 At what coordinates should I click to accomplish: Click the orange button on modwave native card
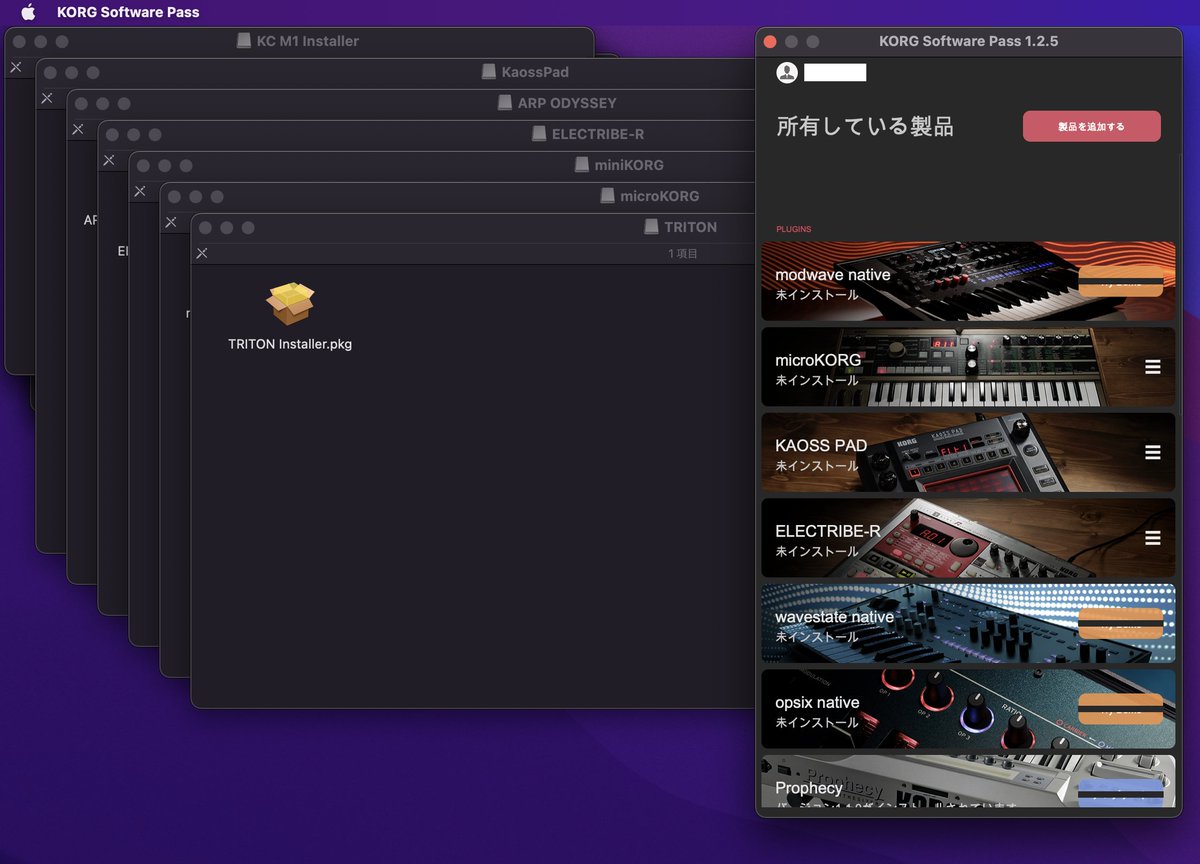point(1120,281)
